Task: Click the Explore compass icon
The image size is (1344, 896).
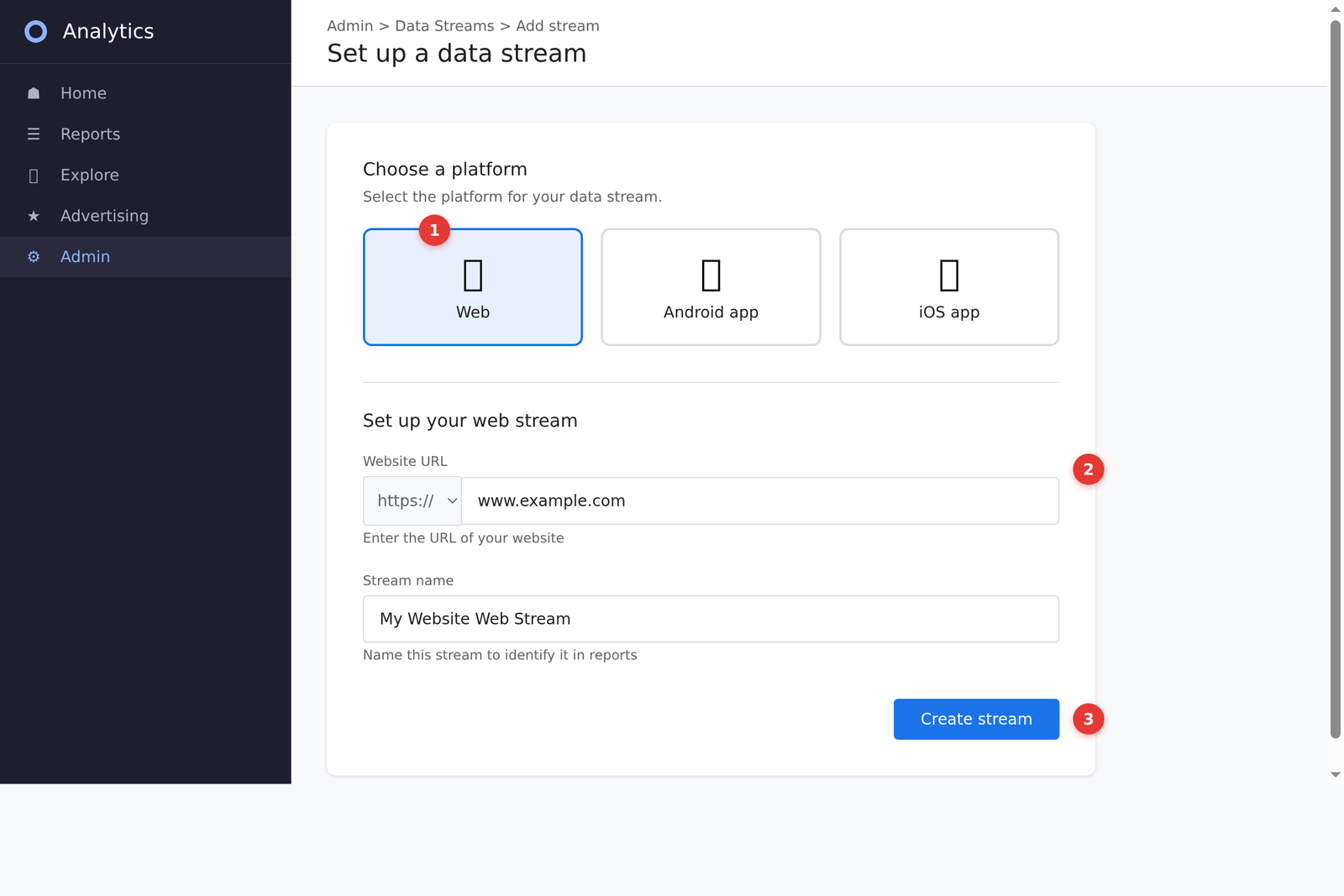Action: (34, 175)
